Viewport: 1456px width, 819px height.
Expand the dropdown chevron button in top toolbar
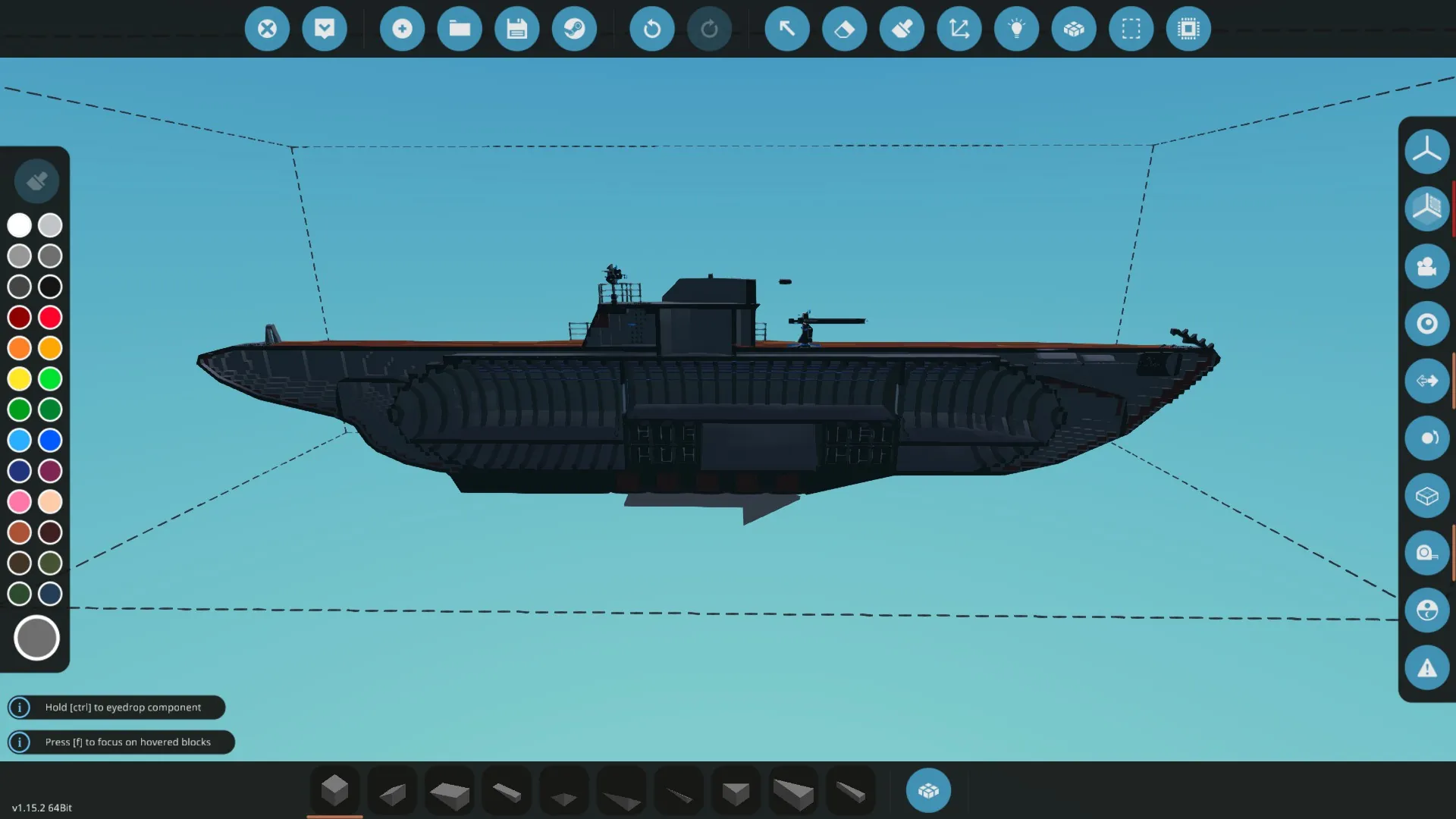click(325, 29)
